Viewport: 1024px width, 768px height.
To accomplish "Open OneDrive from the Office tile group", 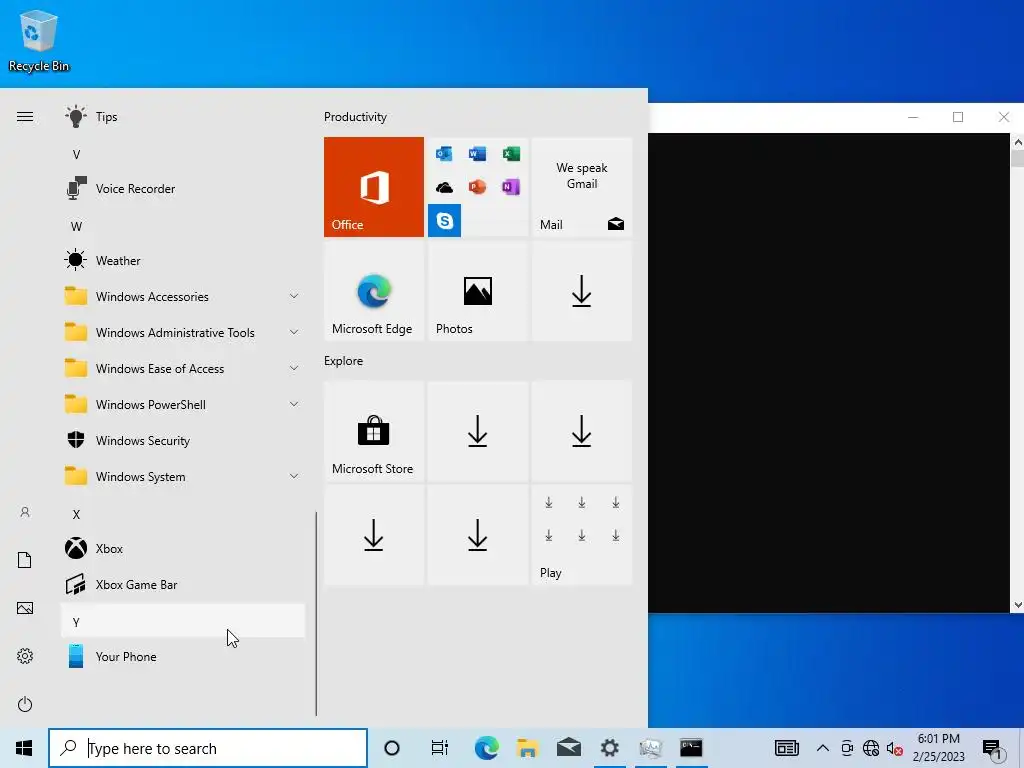I will click(444, 187).
